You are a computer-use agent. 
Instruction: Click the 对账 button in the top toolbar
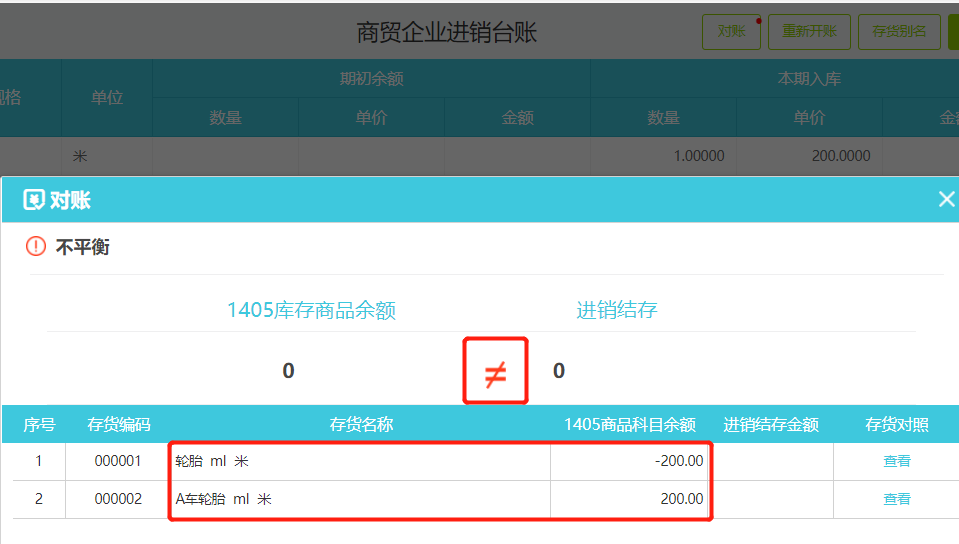[x=731, y=32]
